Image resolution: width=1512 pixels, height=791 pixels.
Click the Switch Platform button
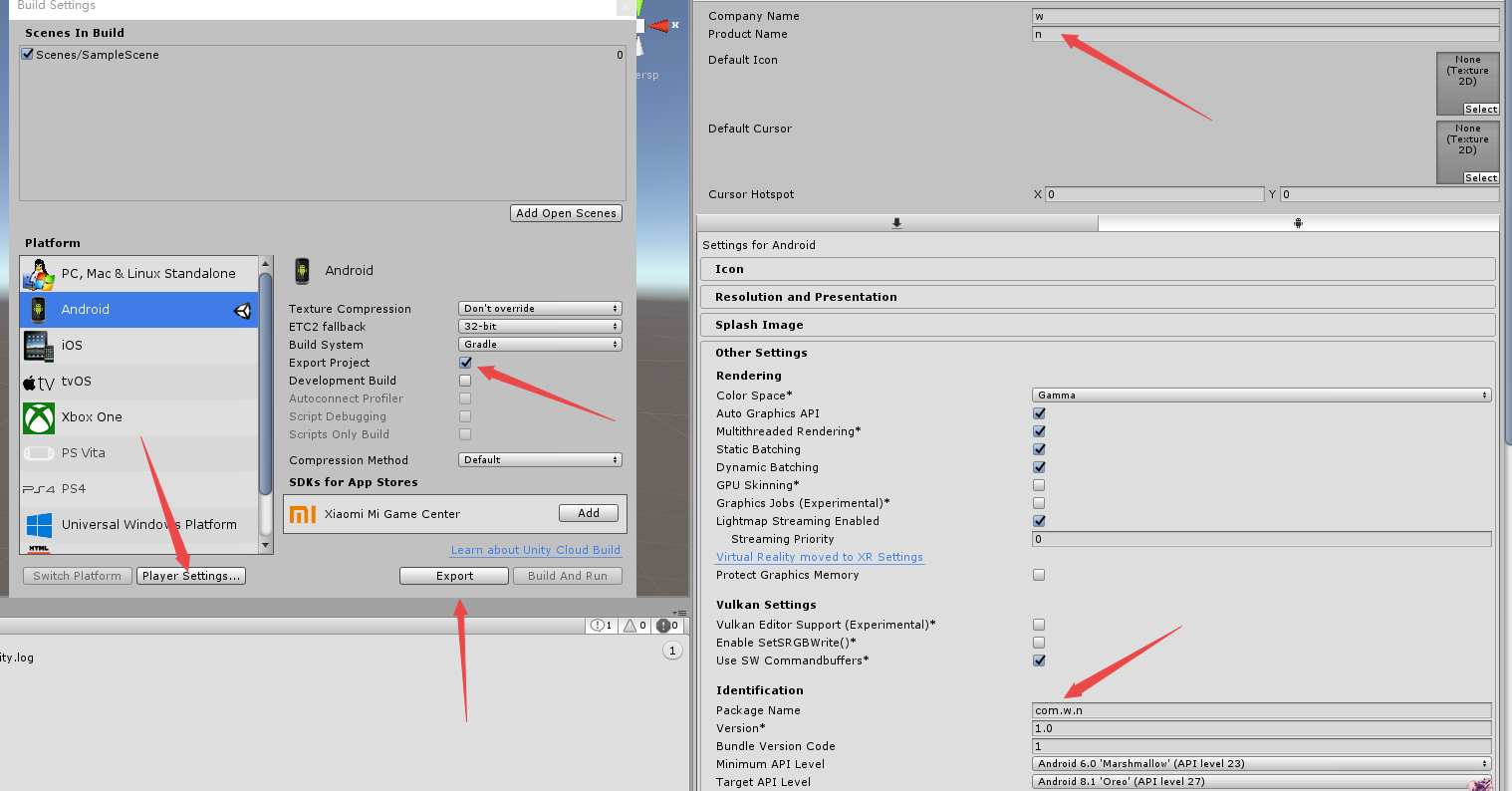coord(77,576)
